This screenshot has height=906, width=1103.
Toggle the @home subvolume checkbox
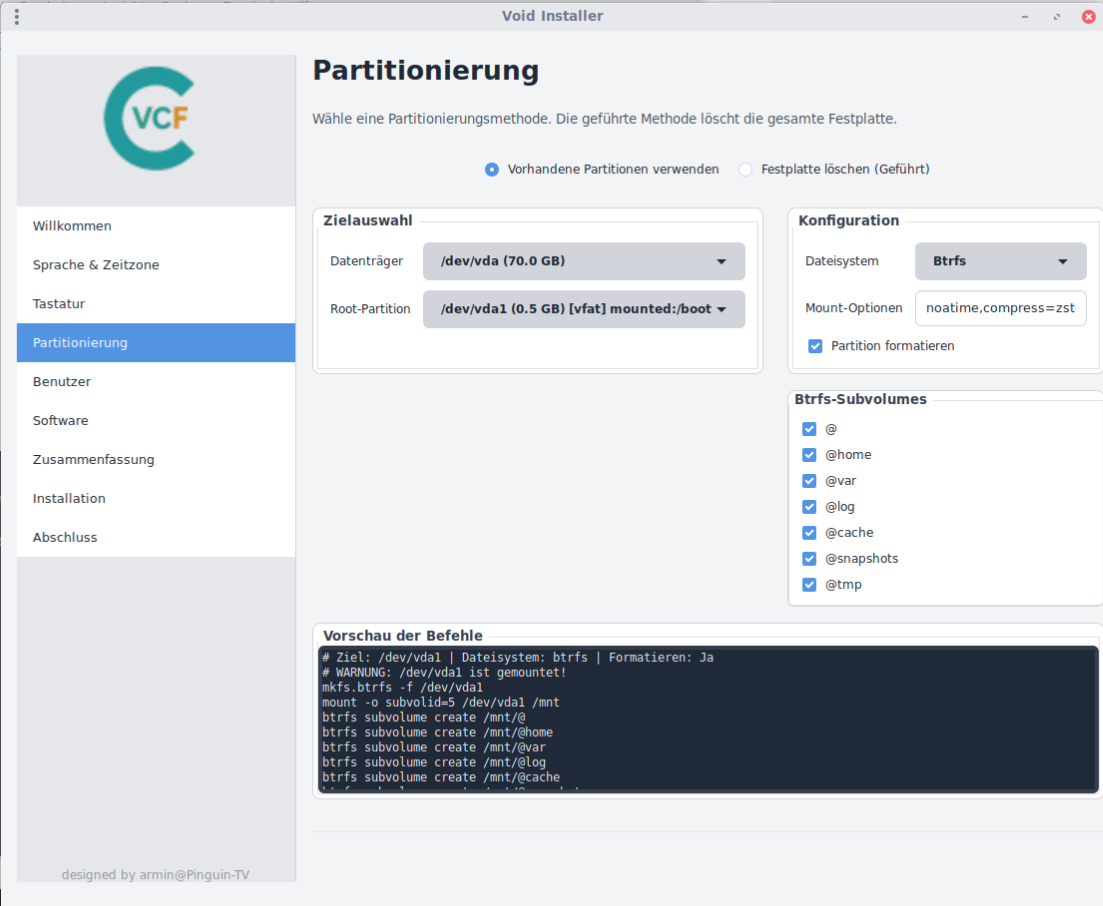809,455
